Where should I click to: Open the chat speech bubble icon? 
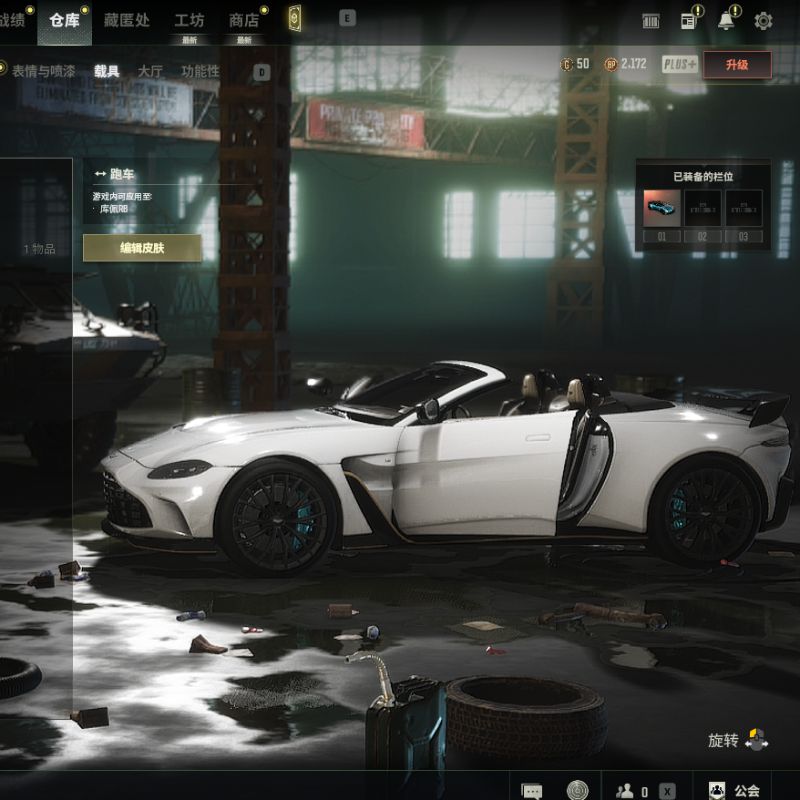tap(532, 790)
